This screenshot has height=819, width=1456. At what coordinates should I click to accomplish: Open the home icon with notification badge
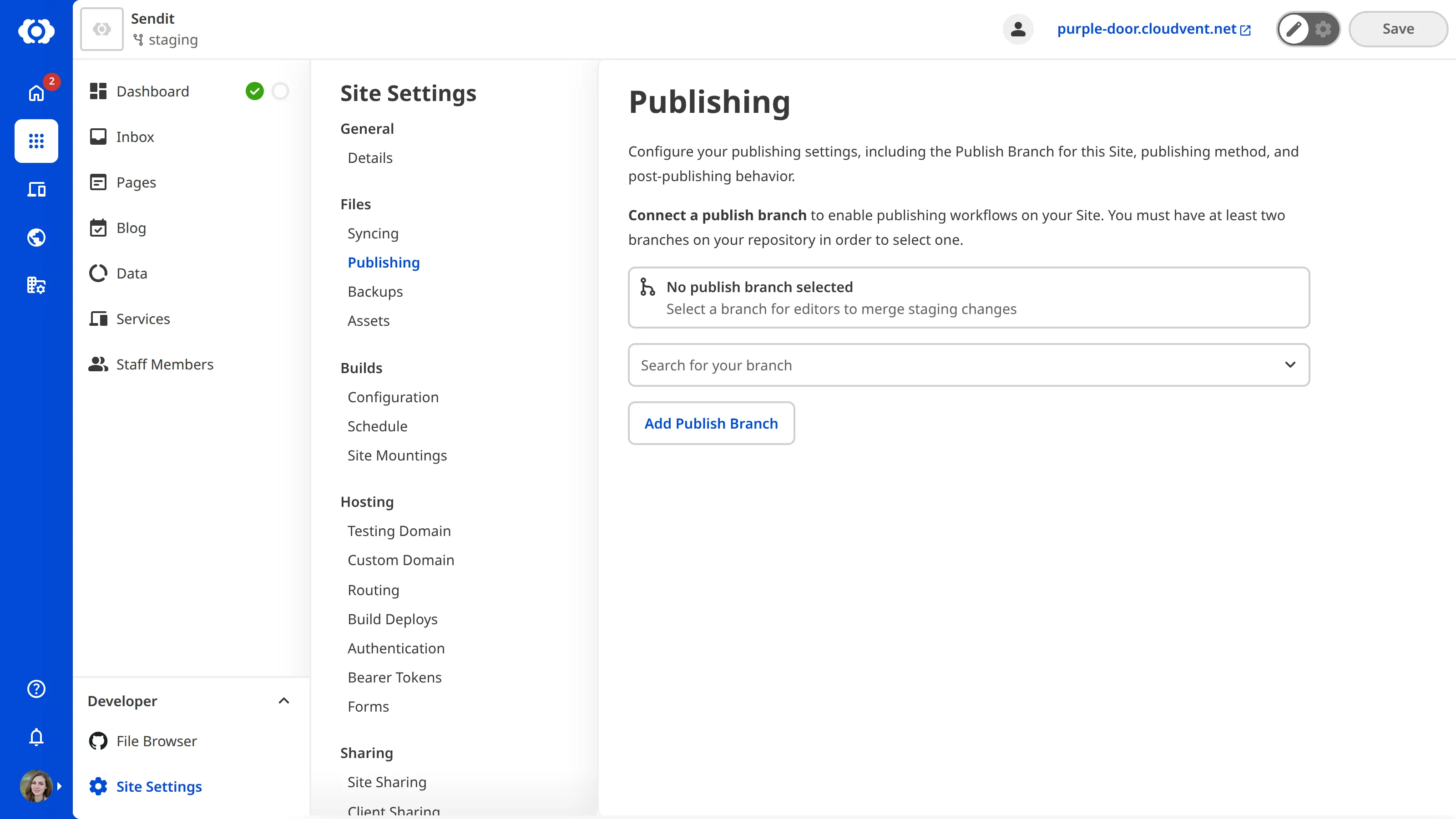click(x=36, y=93)
